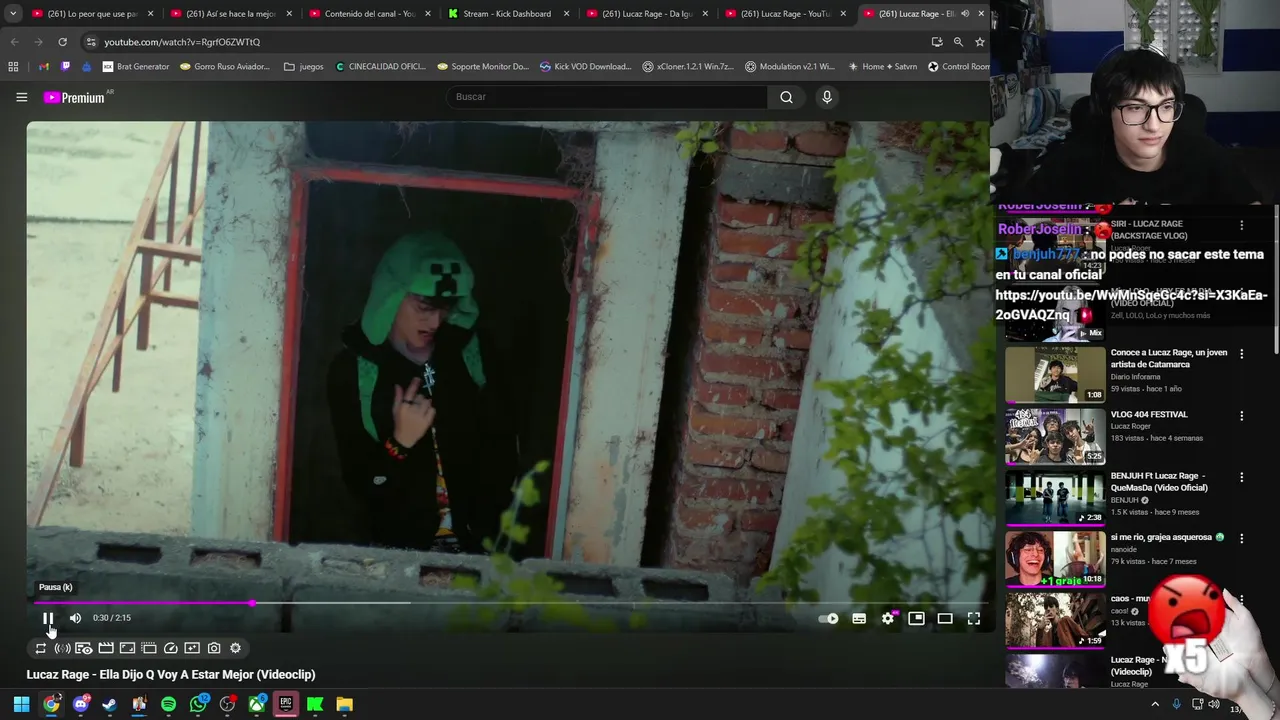Bookmark this page with the star icon

pos(980,42)
